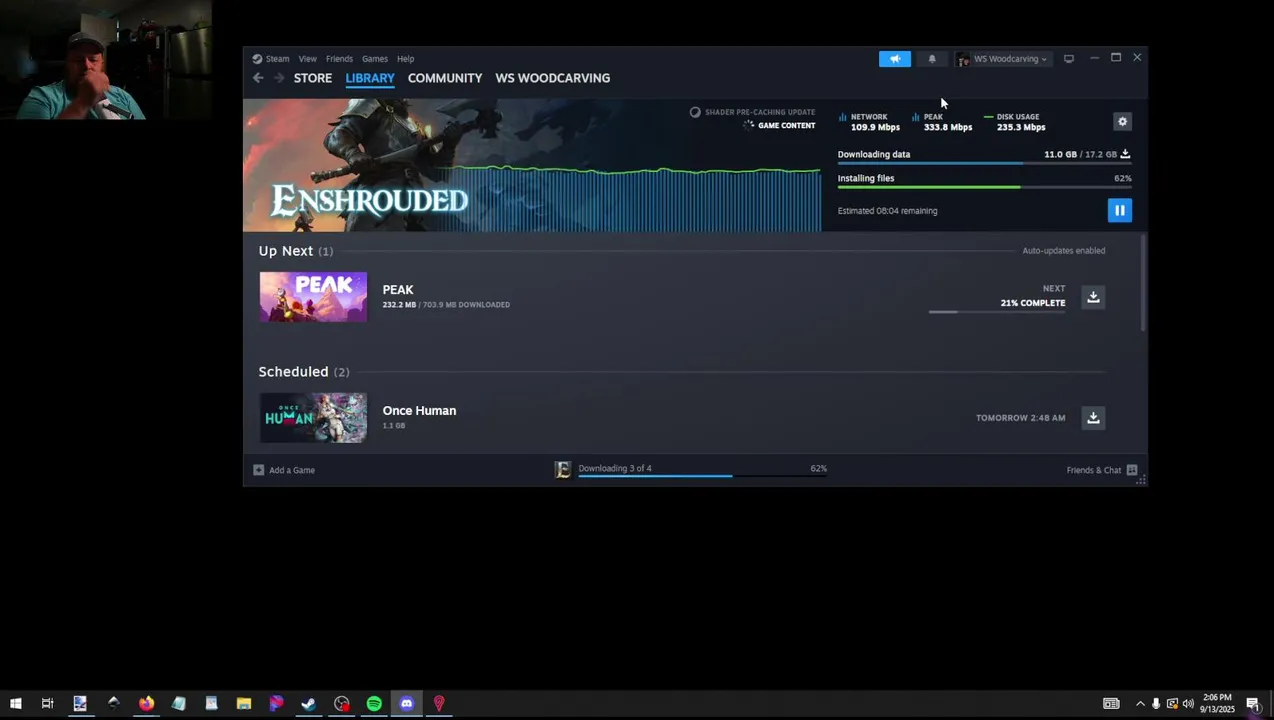The height and width of the screenshot is (720, 1274).
Task: Click the microphone icon in system tray
Action: click(1156, 704)
